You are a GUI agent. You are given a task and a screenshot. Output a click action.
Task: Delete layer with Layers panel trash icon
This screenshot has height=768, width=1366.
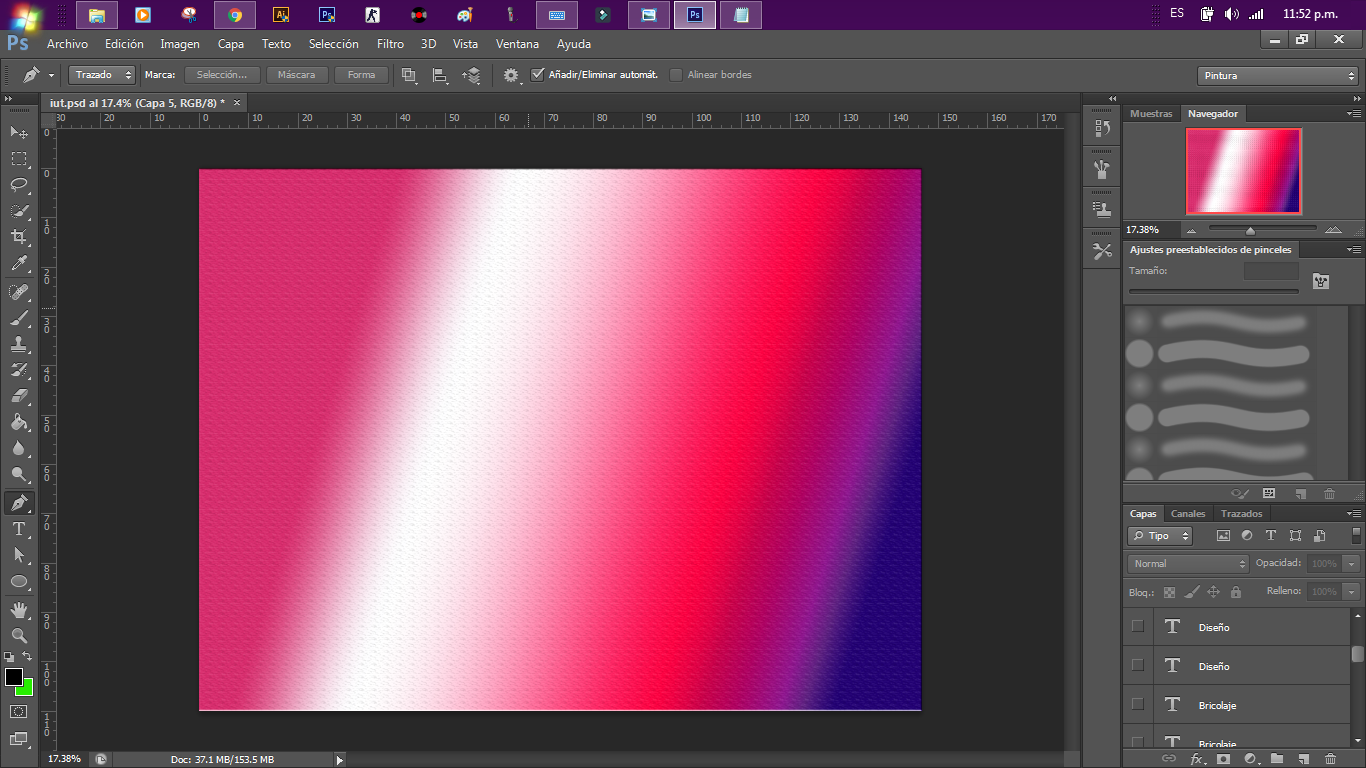click(1330, 759)
